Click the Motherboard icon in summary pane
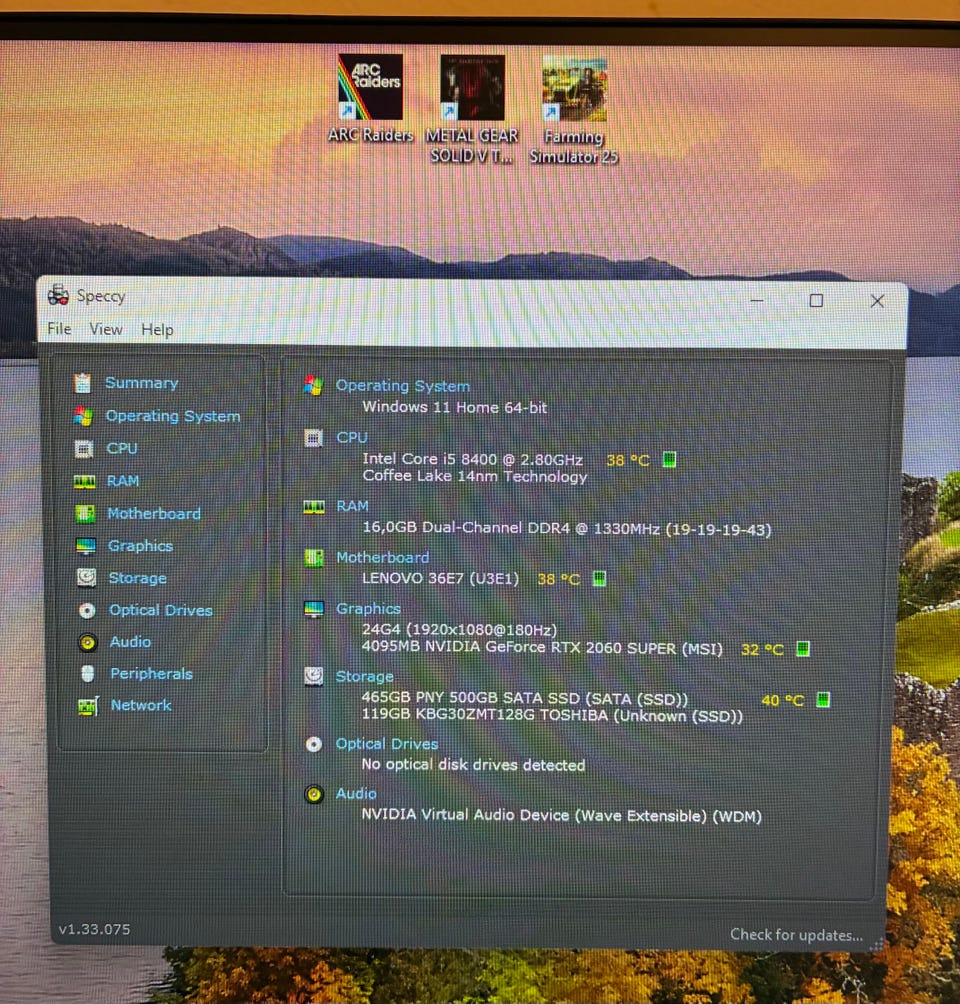This screenshot has height=1004, width=960. point(314,558)
